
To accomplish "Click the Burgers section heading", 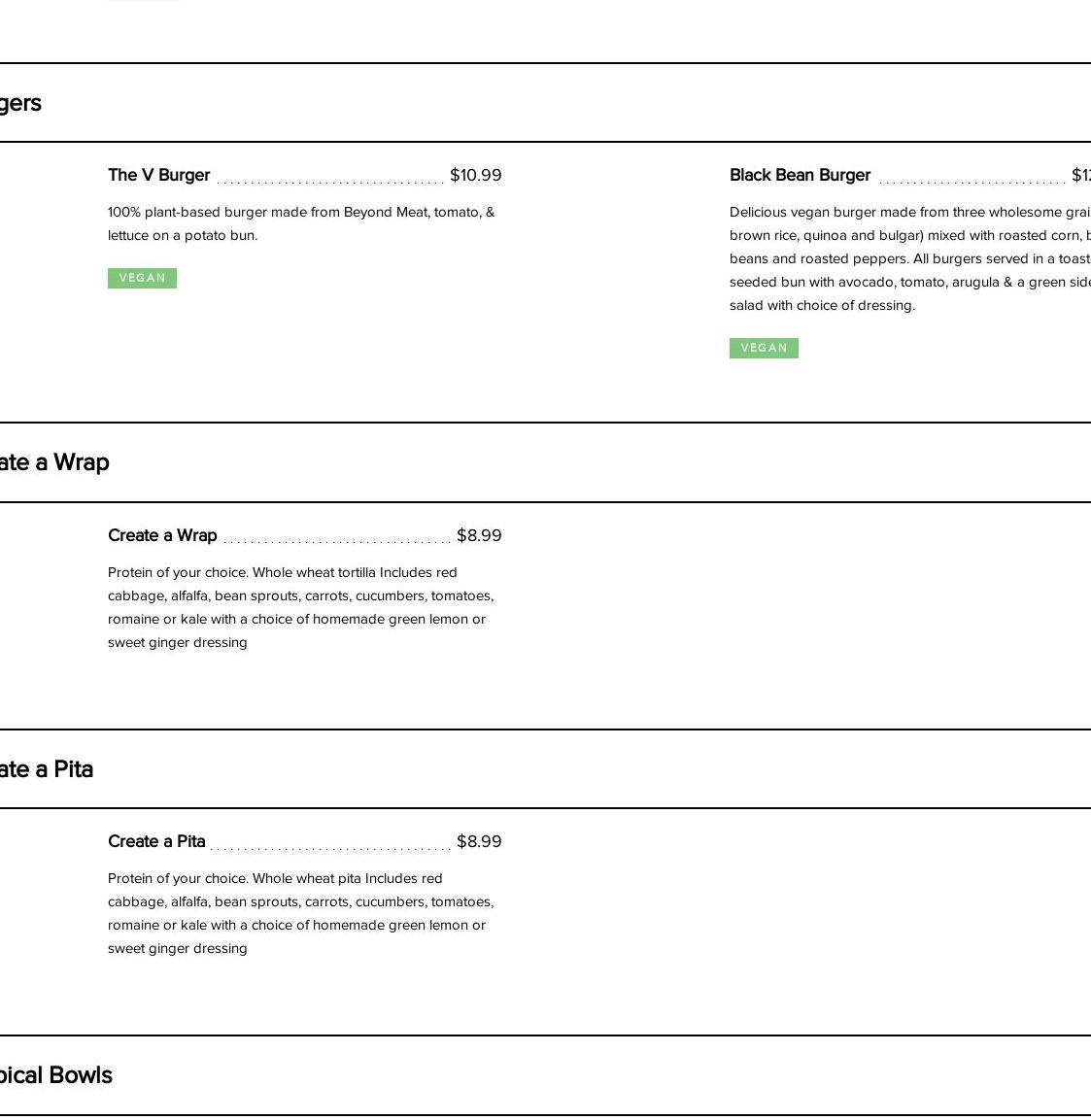I will click(x=20, y=103).
